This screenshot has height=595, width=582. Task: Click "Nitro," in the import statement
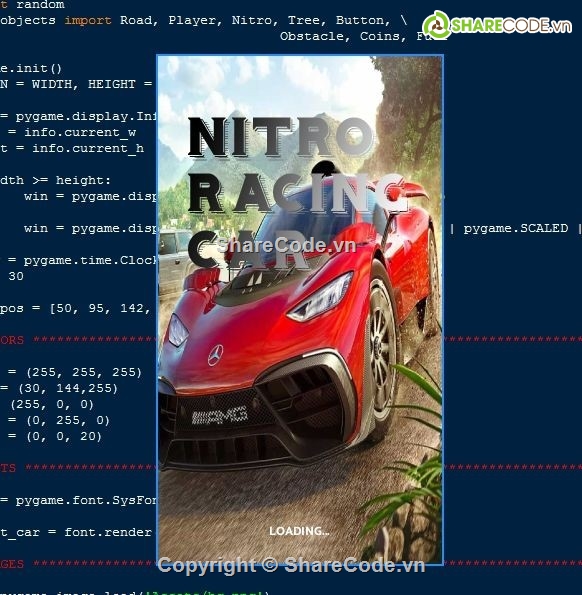[255, 20]
